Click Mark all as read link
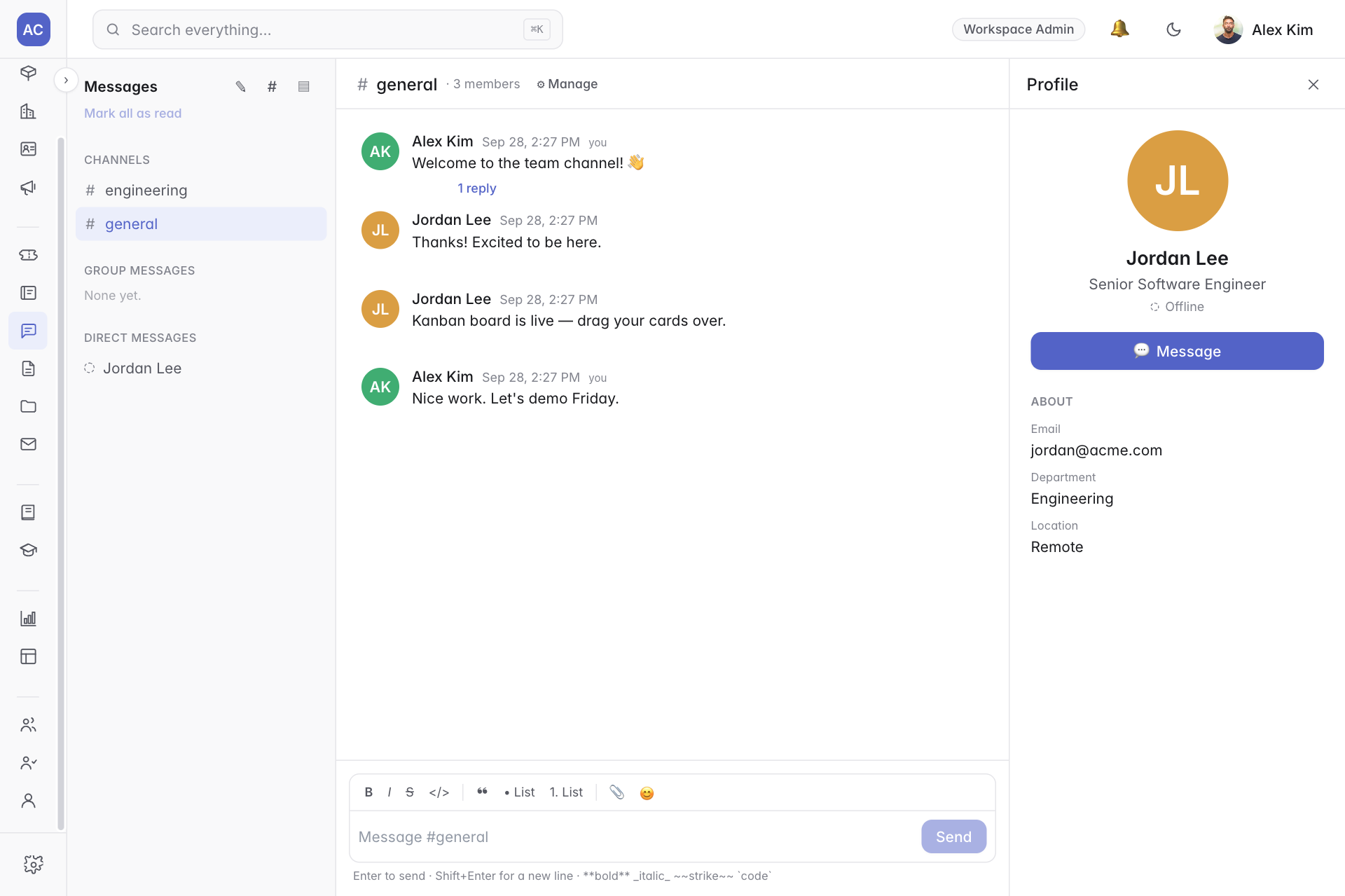Viewport: 1345px width, 896px height. [x=132, y=113]
